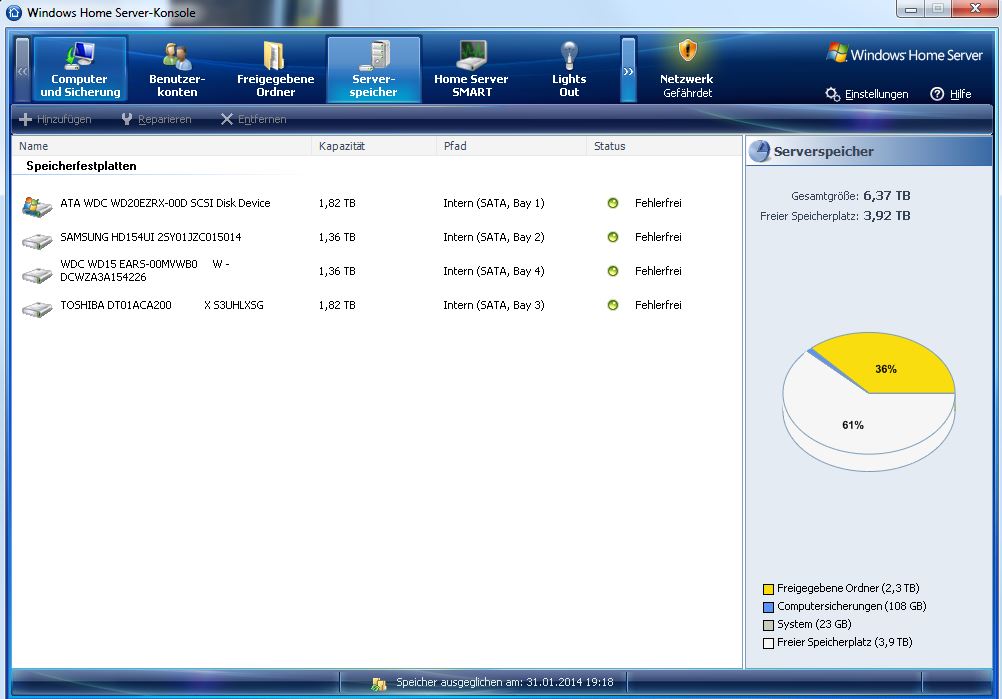Click the green status light for Bay 2
Viewport: 1002px width, 699px height.
[x=613, y=237]
